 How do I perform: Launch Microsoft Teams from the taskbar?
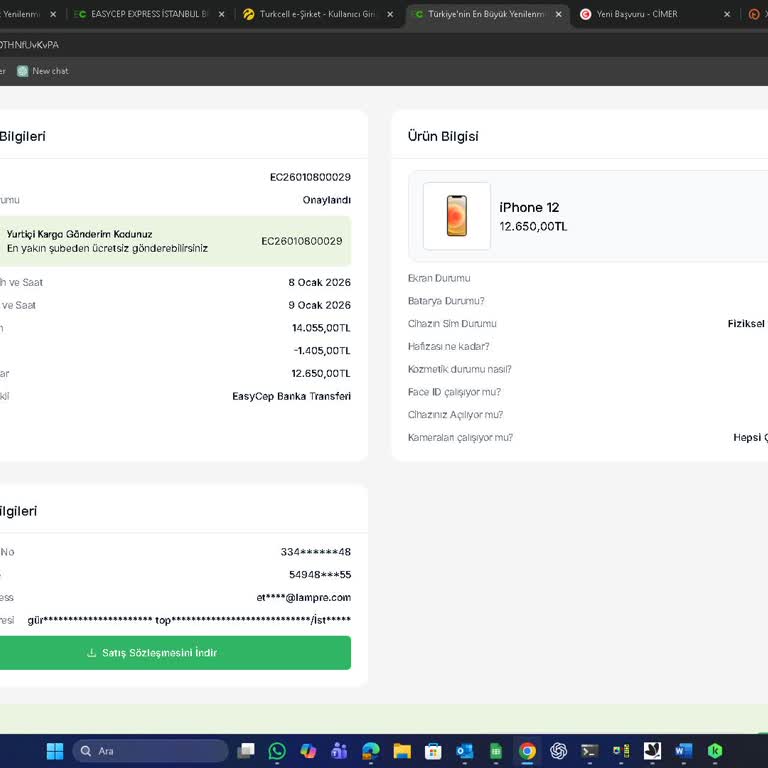coord(339,751)
